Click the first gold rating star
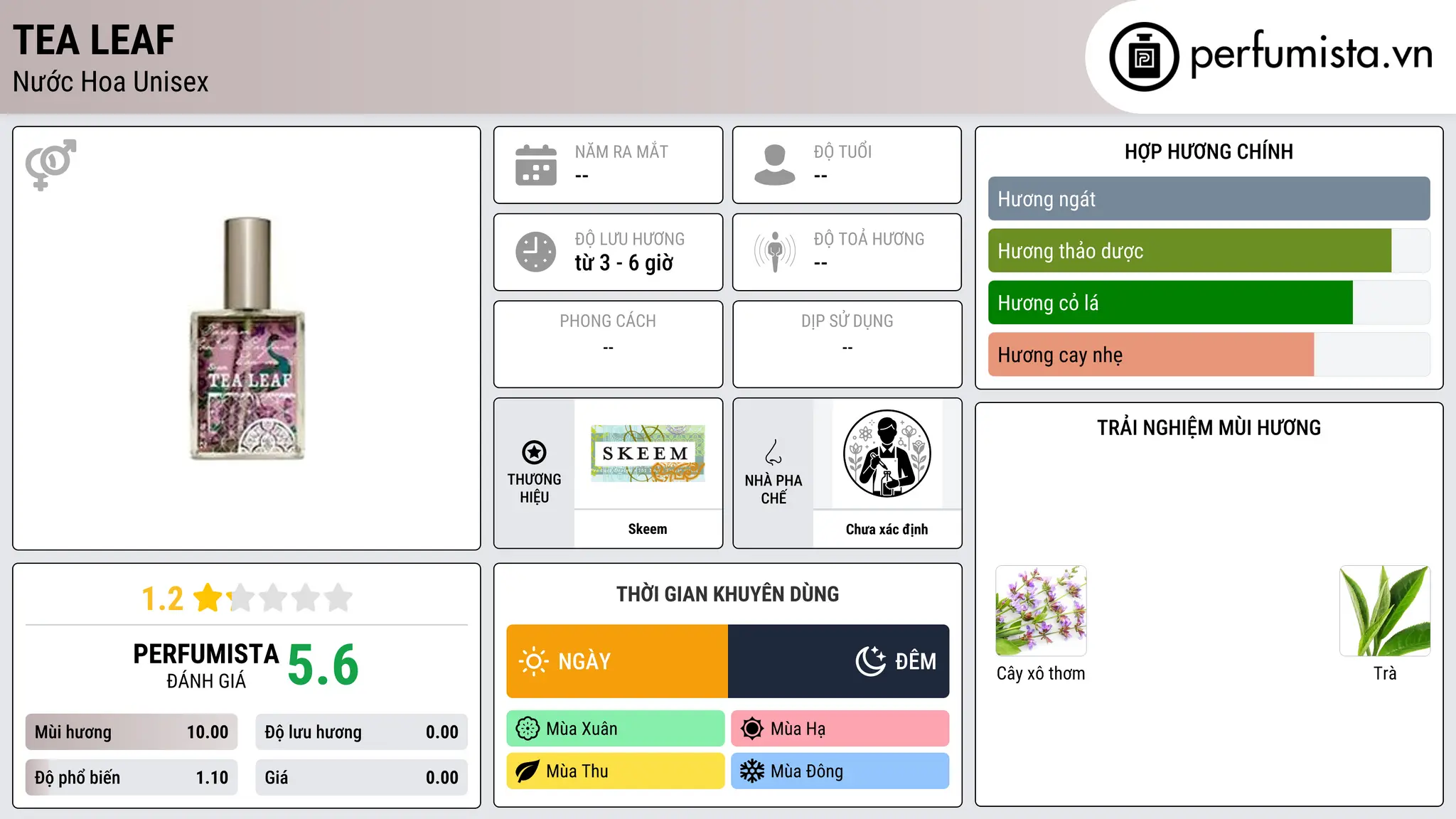 (x=208, y=598)
